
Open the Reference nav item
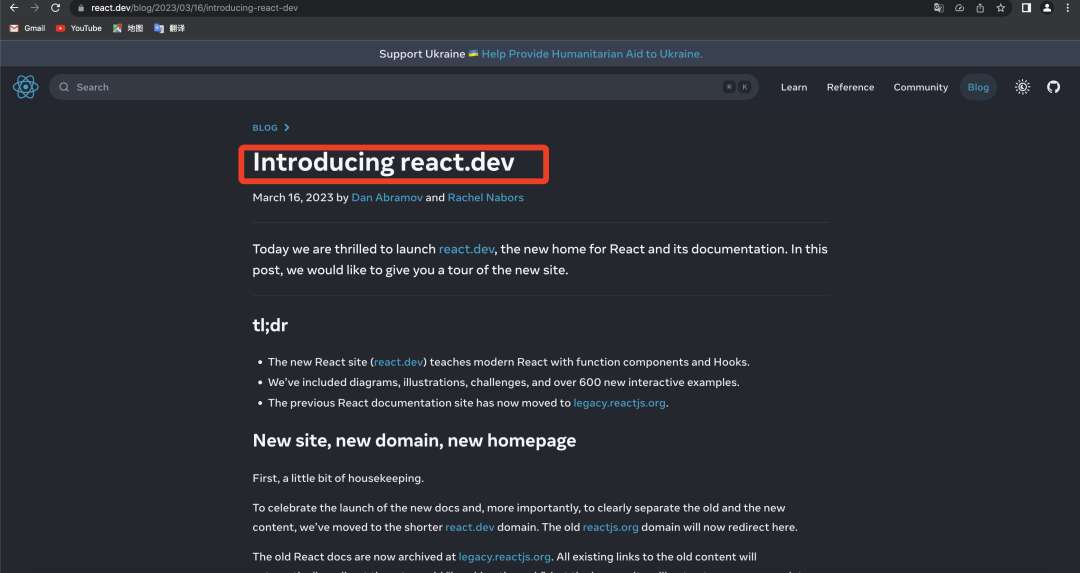[850, 87]
